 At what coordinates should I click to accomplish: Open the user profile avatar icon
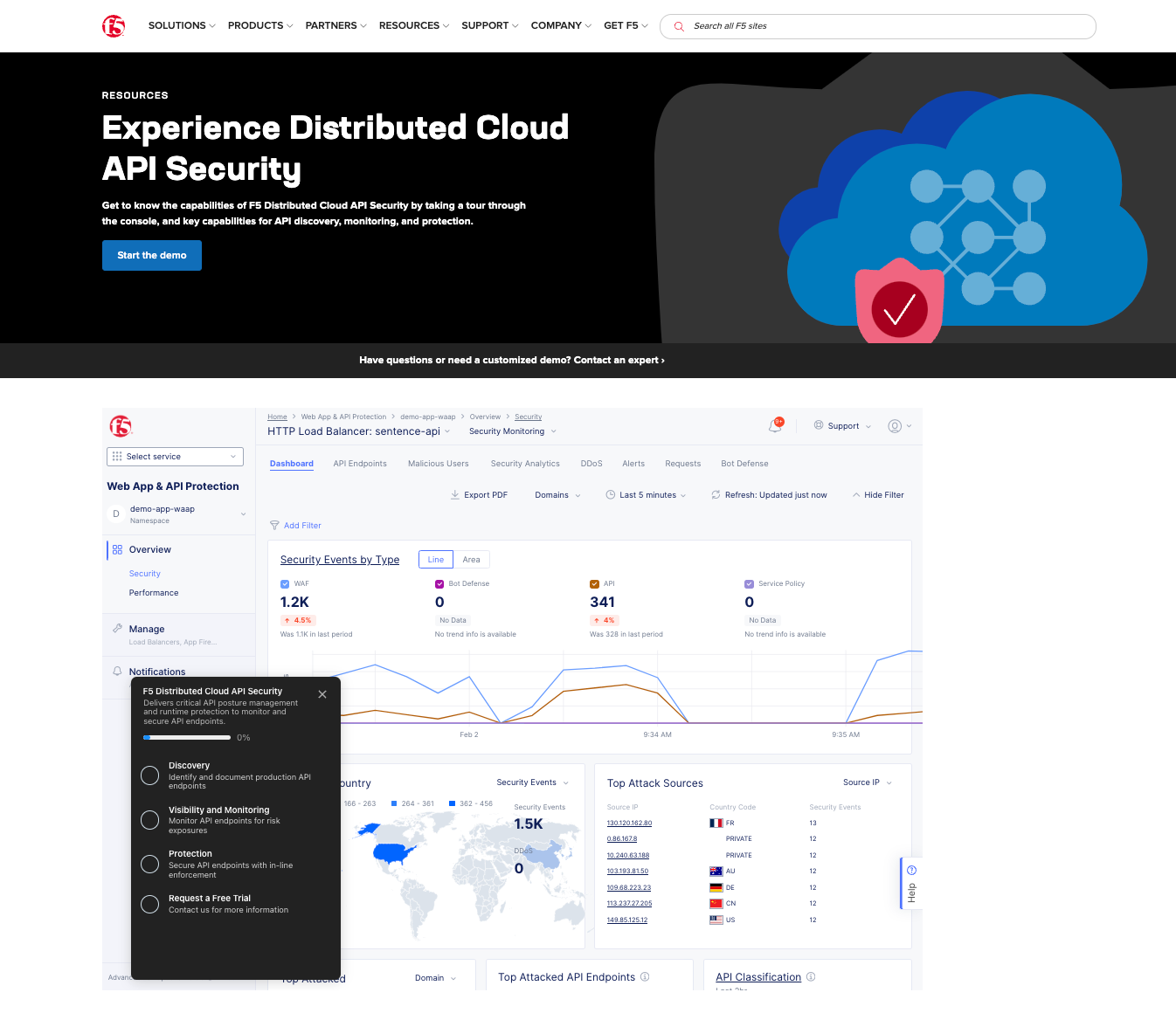(895, 426)
